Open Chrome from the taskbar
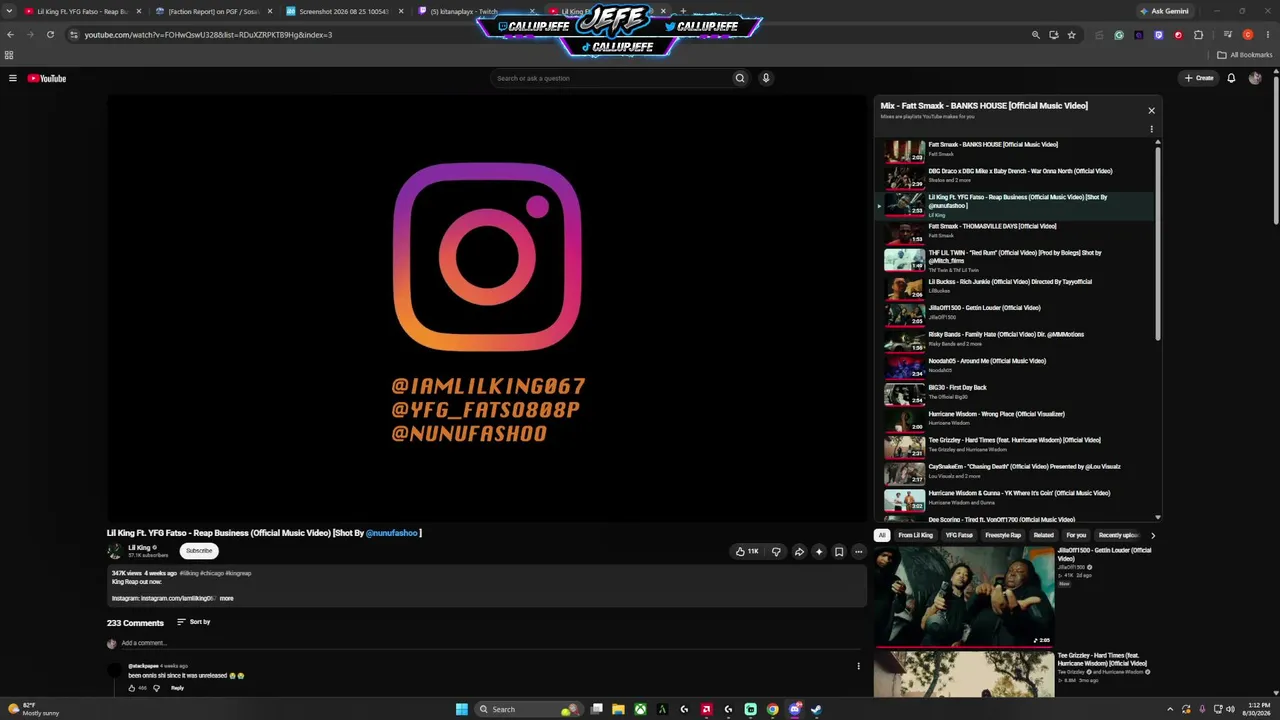Viewport: 1280px width, 720px height. tap(772, 710)
